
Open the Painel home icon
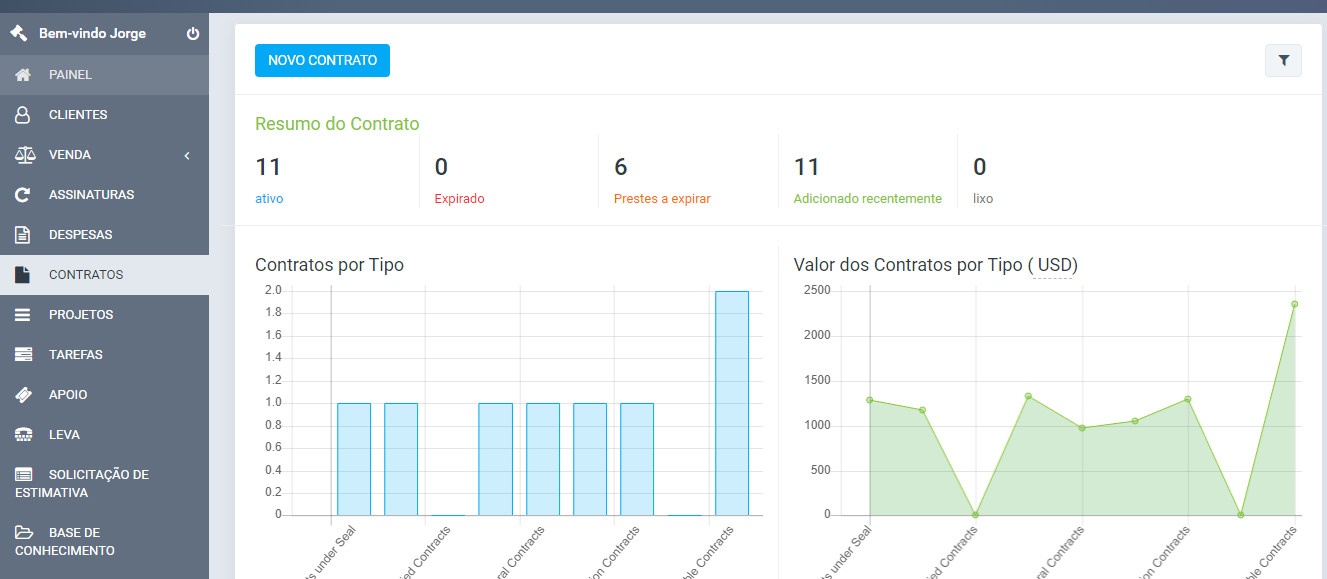[22, 74]
